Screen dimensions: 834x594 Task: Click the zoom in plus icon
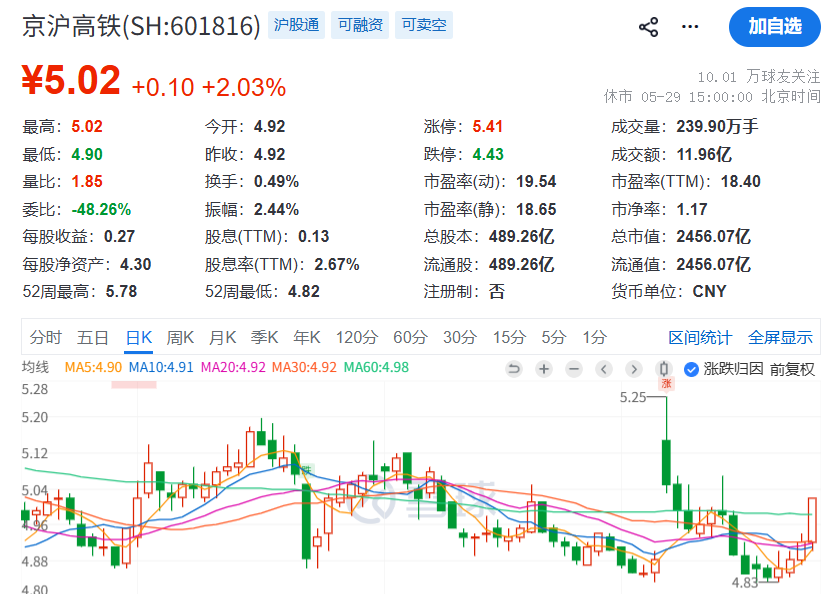544,369
